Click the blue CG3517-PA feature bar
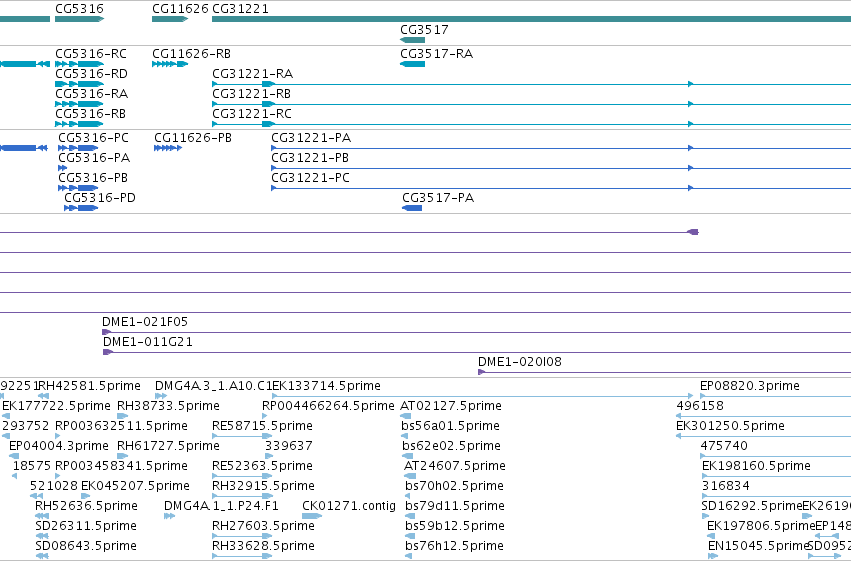Screen dimensions: 851x561 pyautogui.click(x=412, y=208)
